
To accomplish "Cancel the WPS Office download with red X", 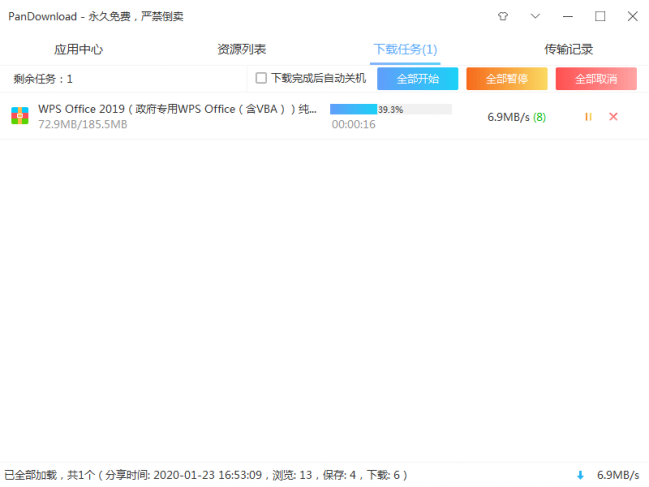I will [x=613, y=117].
